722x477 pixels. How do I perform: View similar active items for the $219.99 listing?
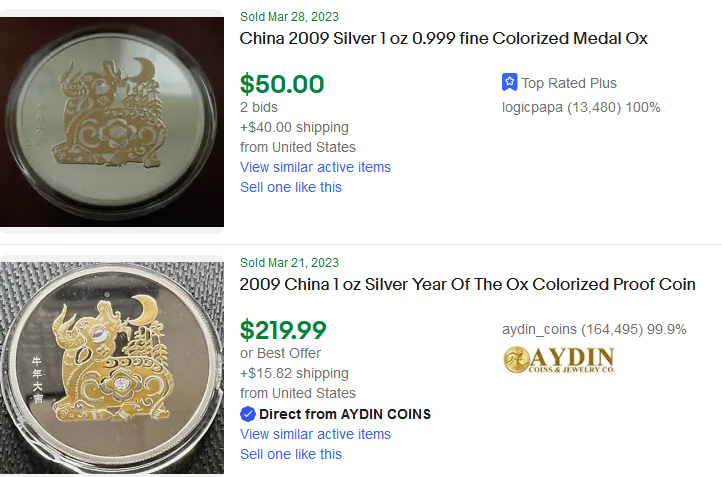[315, 434]
